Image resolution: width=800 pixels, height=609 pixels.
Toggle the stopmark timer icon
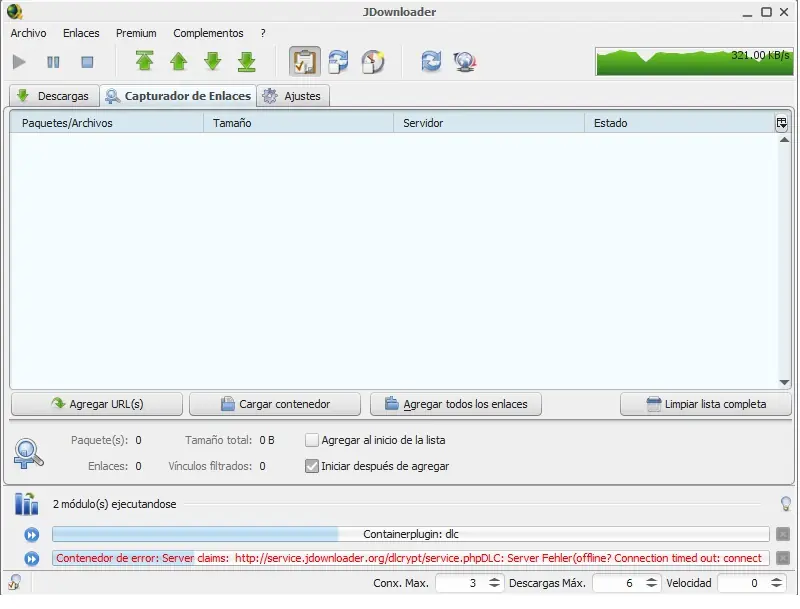point(373,62)
